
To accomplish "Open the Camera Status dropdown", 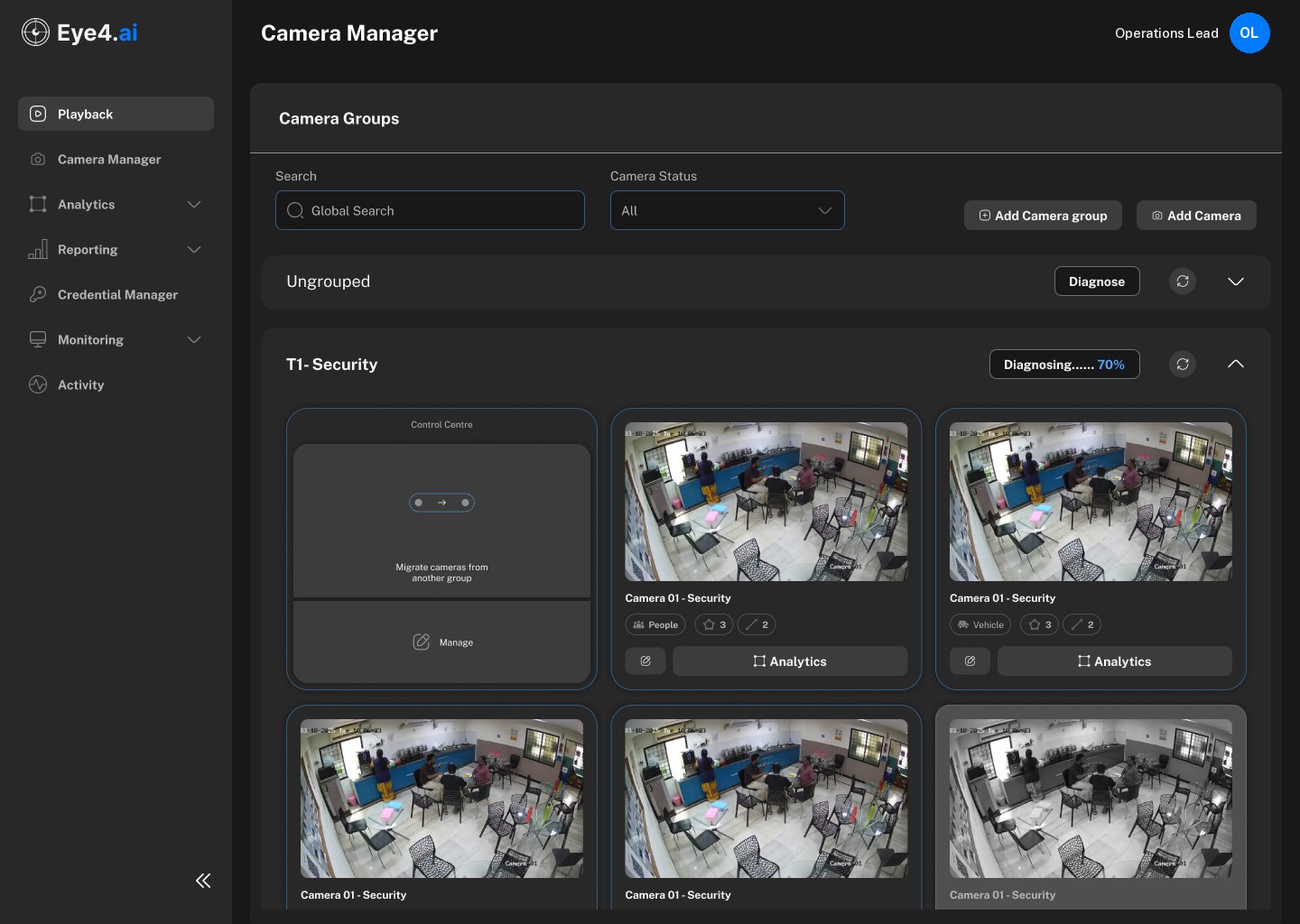I will (x=728, y=210).
